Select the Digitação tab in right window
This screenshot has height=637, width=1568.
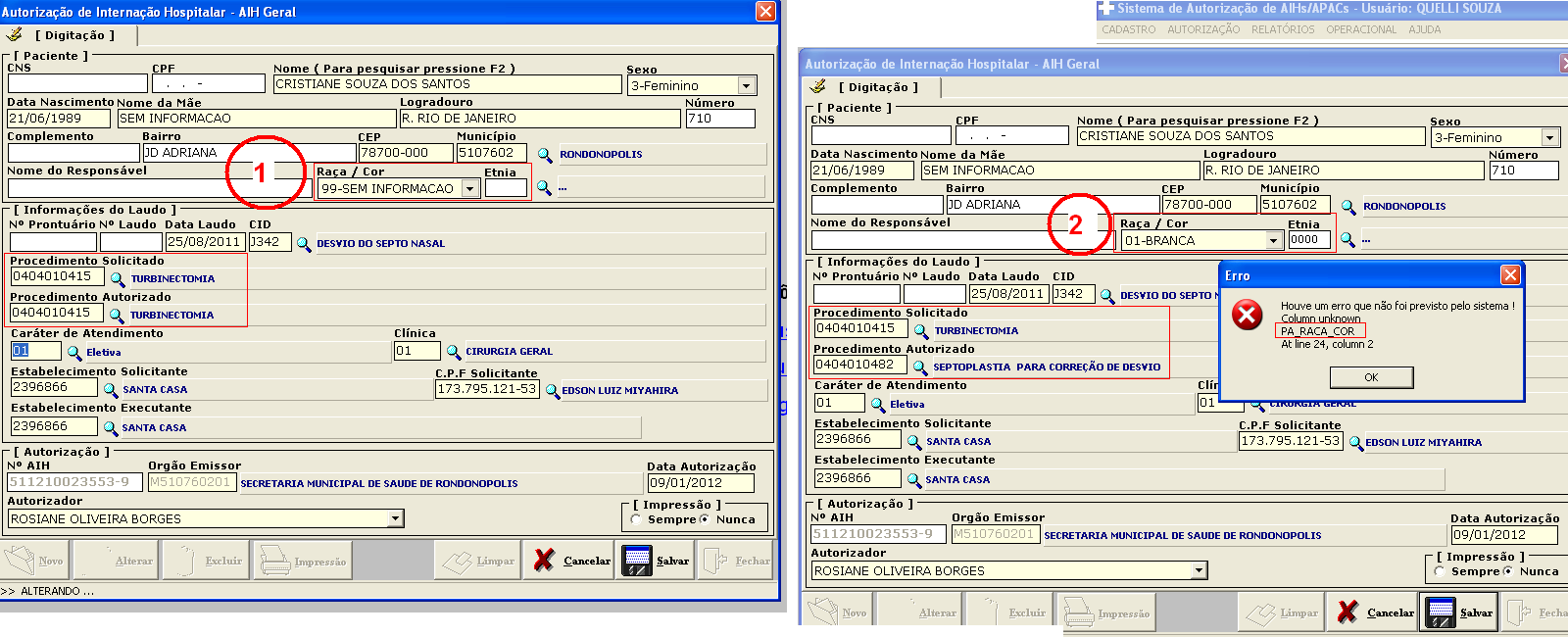[x=872, y=87]
